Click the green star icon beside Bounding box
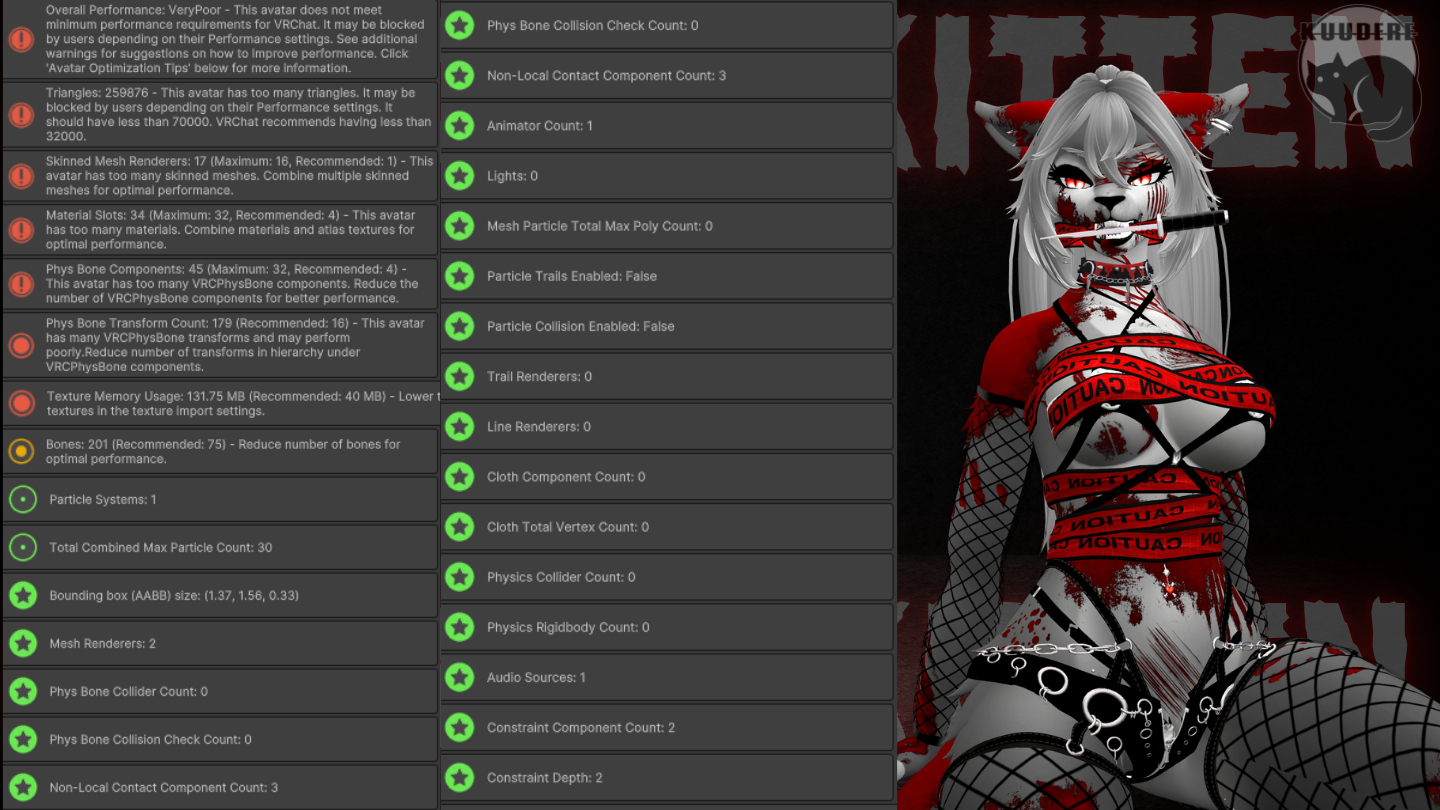 [23, 595]
